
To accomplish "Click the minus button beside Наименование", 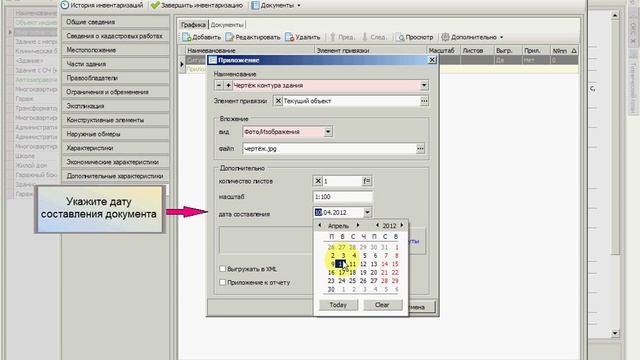I will pos(219,85).
